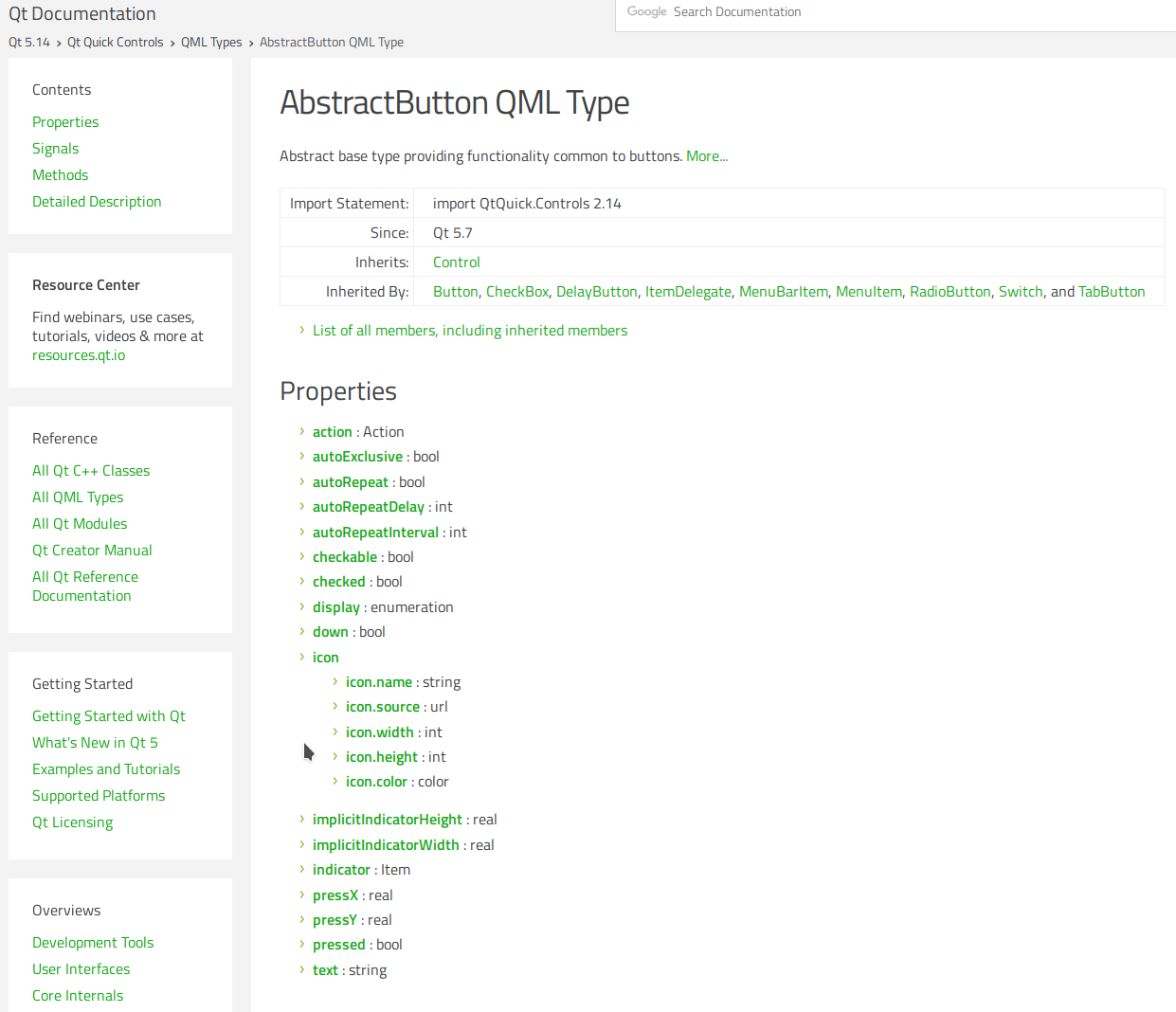Go to the icon.height property
The image size is (1176, 1012).
click(382, 757)
